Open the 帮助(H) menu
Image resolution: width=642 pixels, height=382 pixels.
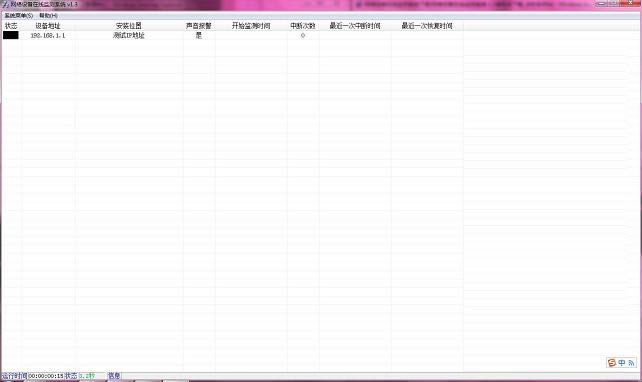pos(48,16)
